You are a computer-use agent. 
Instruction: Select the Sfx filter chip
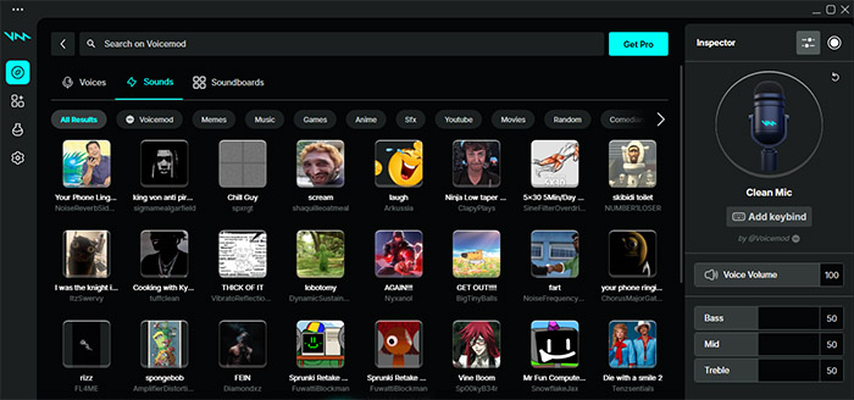tap(411, 119)
